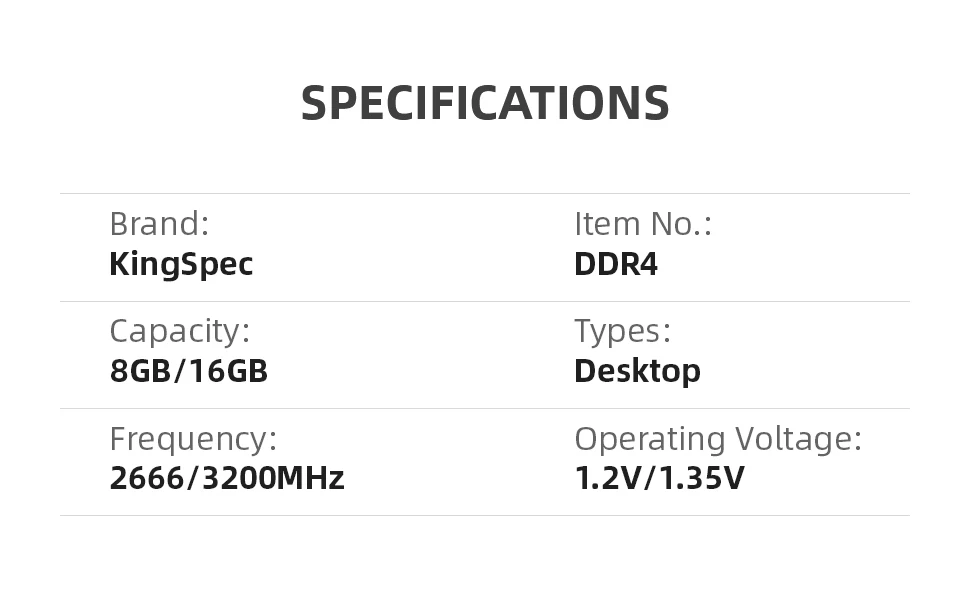This screenshot has height=600, width=970.
Task: Select the DDR4 item value
Action: pyautogui.click(x=616, y=264)
